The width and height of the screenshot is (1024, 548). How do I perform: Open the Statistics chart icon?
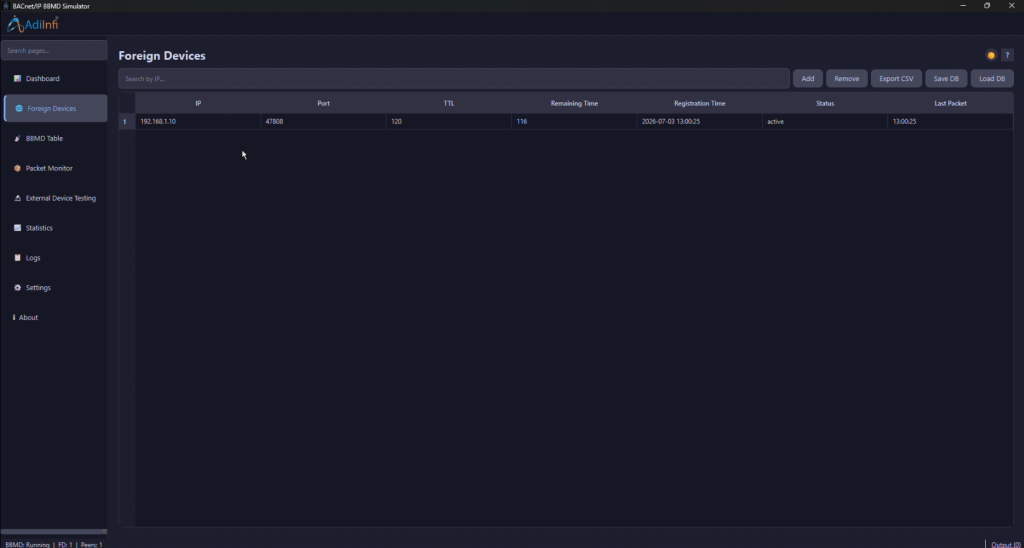pyautogui.click(x=18, y=228)
